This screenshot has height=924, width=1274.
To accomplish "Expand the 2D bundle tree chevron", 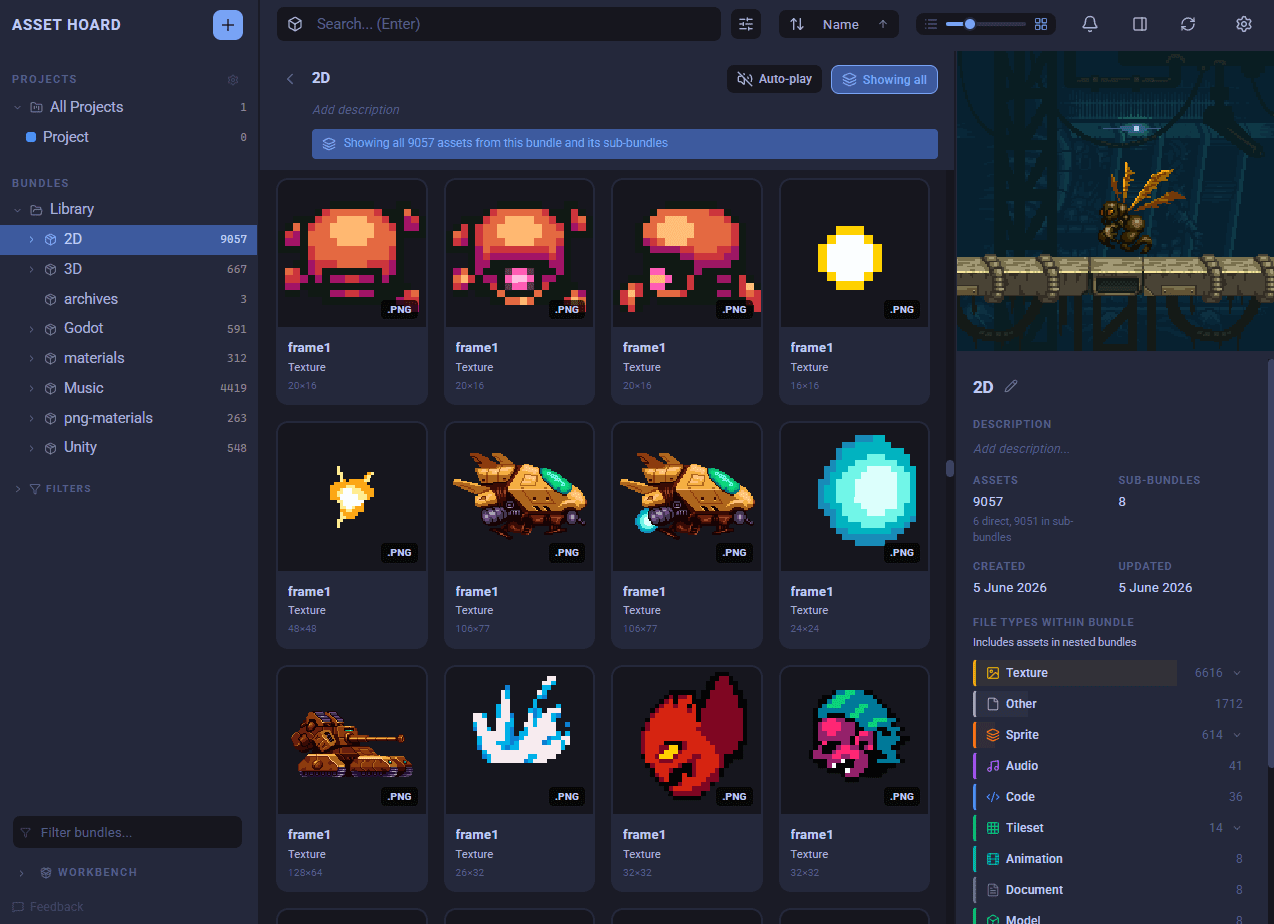I will pos(31,239).
